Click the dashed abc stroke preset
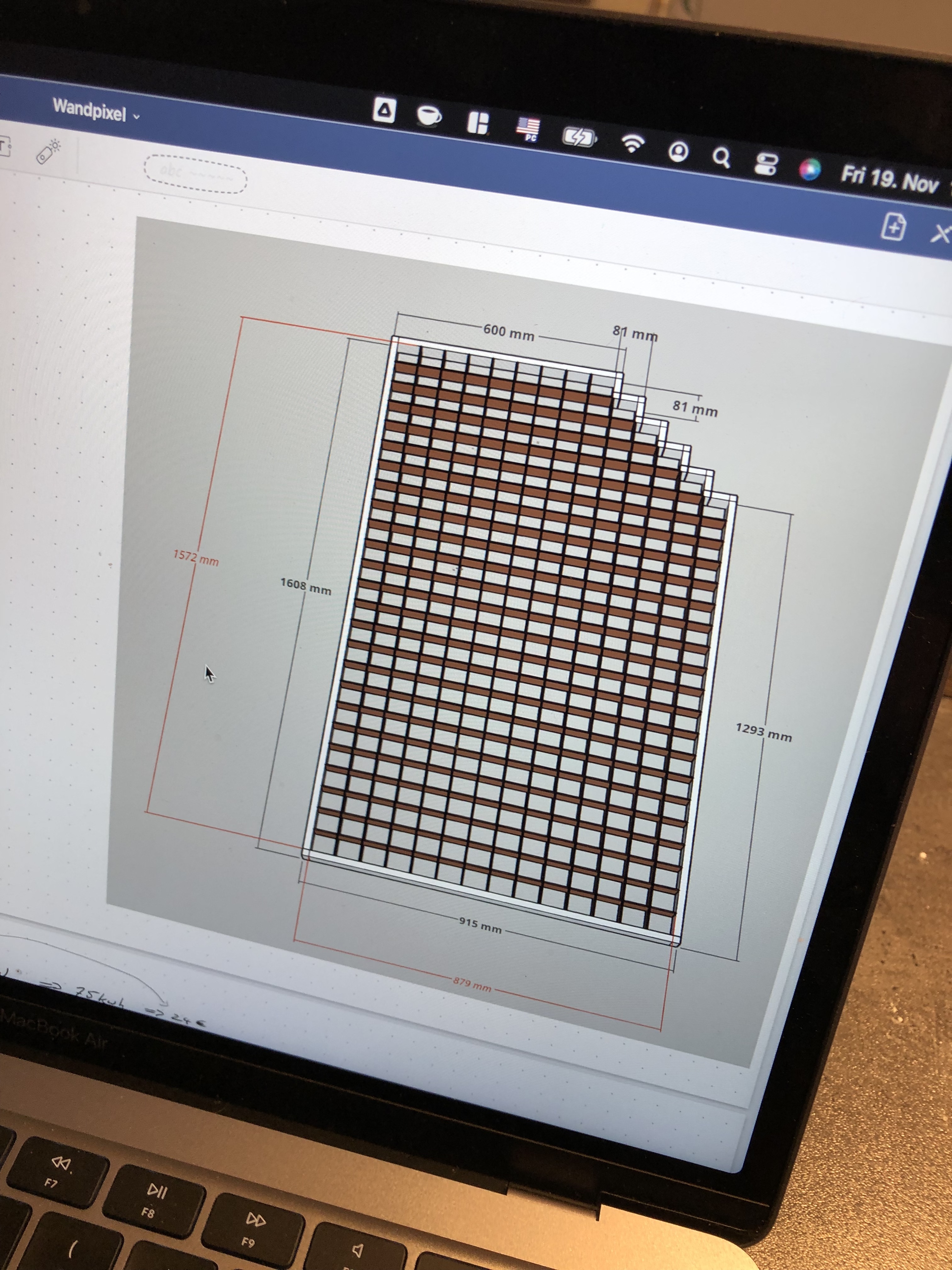 pyautogui.click(x=195, y=174)
